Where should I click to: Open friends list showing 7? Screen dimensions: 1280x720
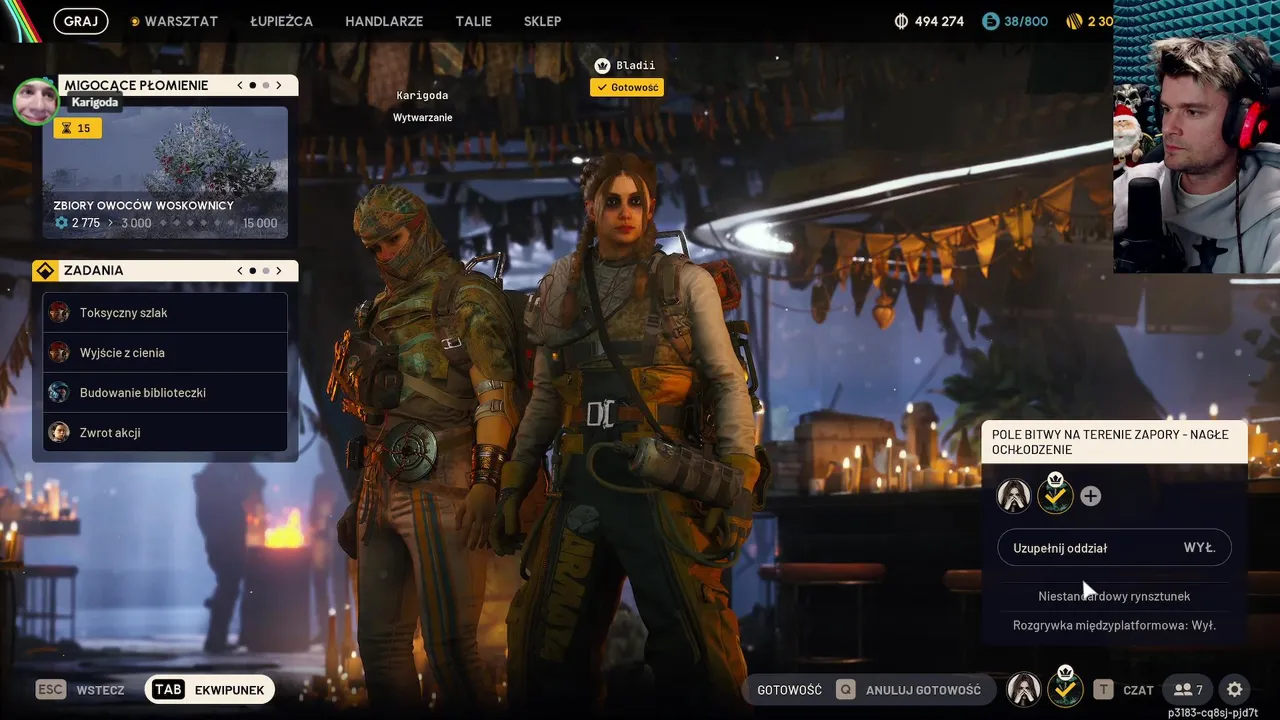tap(1188, 690)
